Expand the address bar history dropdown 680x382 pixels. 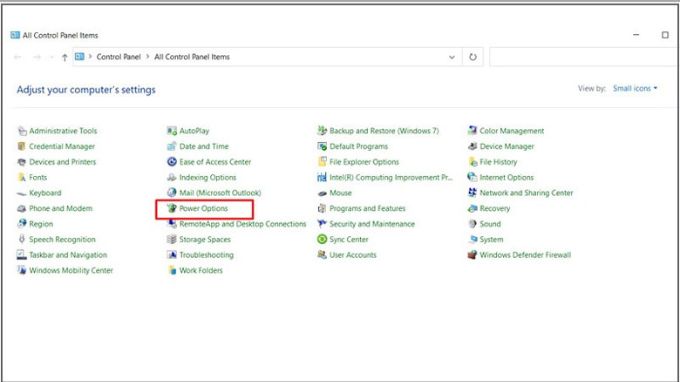tap(452, 57)
